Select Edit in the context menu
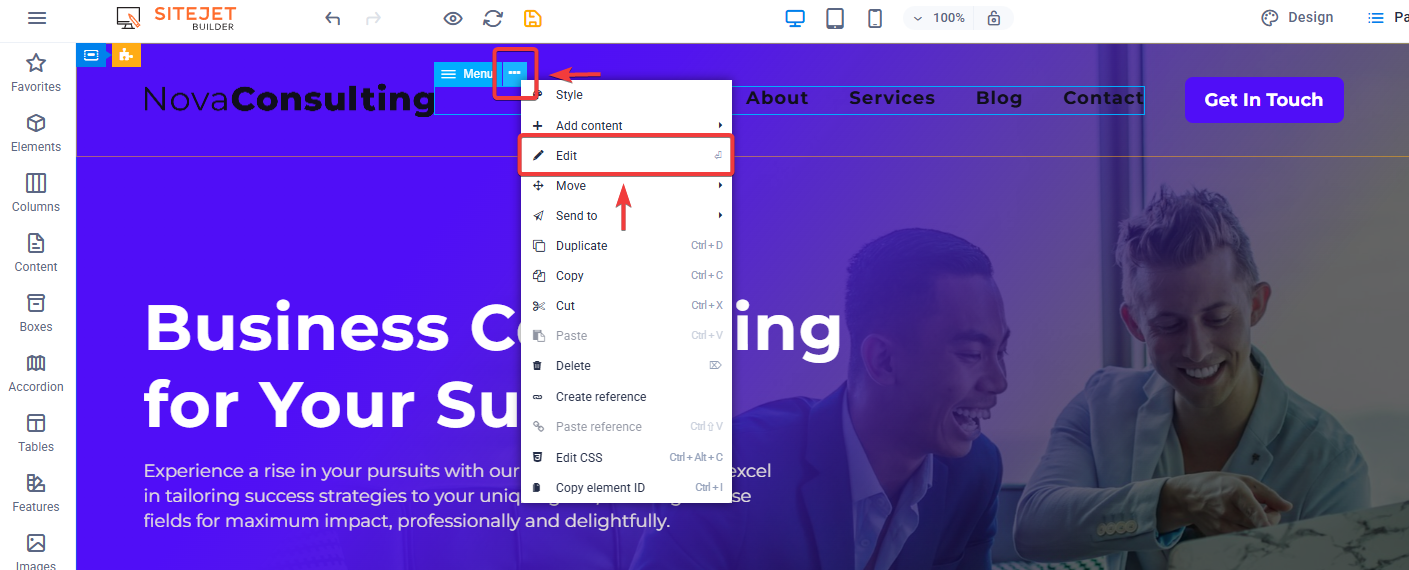This screenshot has height=570, width=1409. click(626, 156)
